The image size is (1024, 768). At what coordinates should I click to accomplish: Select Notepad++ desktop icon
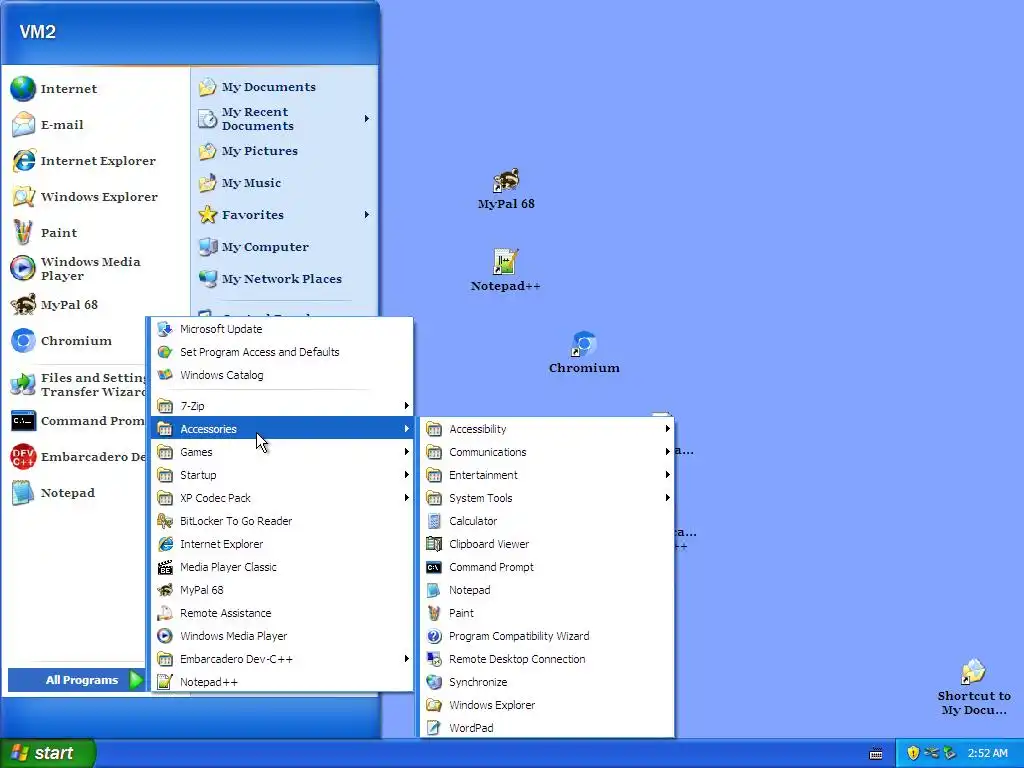click(x=505, y=270)
